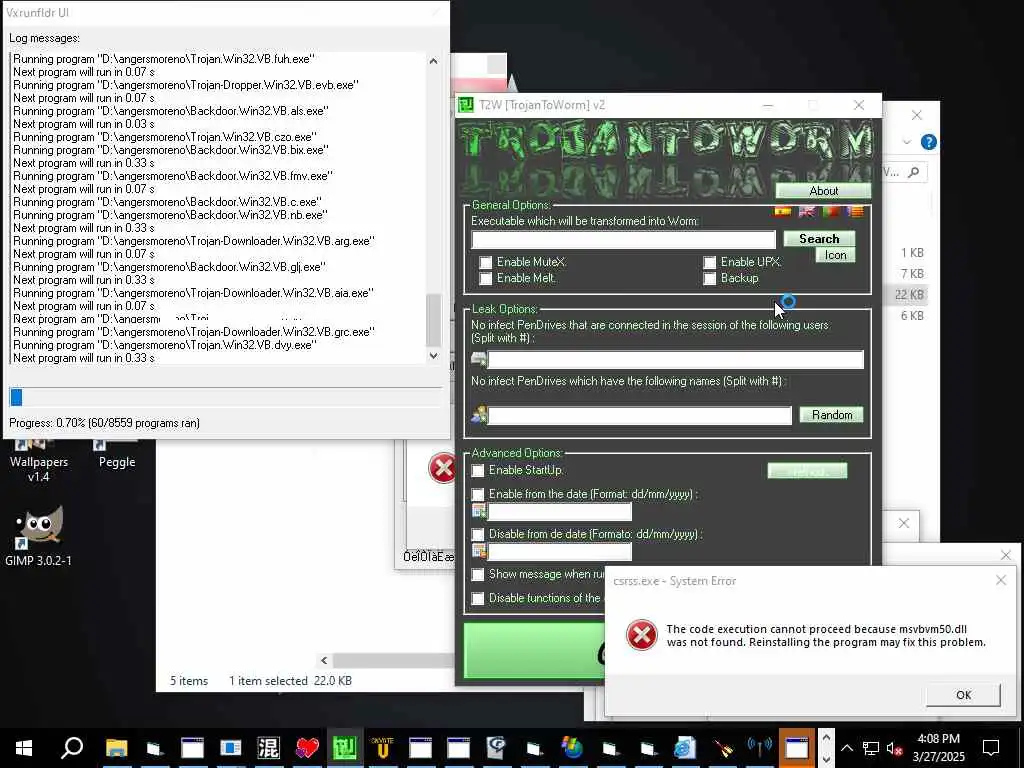
Task: Click the Explorer horizontal scrollbar left arrow
Action: pos(324,660)
